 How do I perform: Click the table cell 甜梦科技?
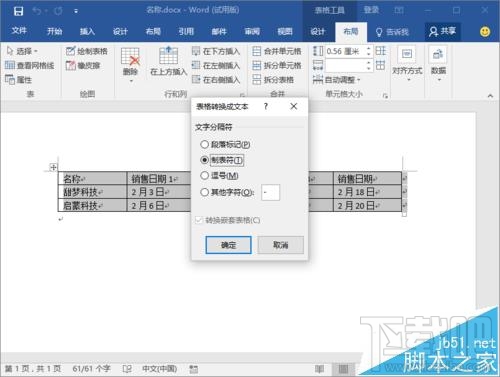(x=92, y=192)
